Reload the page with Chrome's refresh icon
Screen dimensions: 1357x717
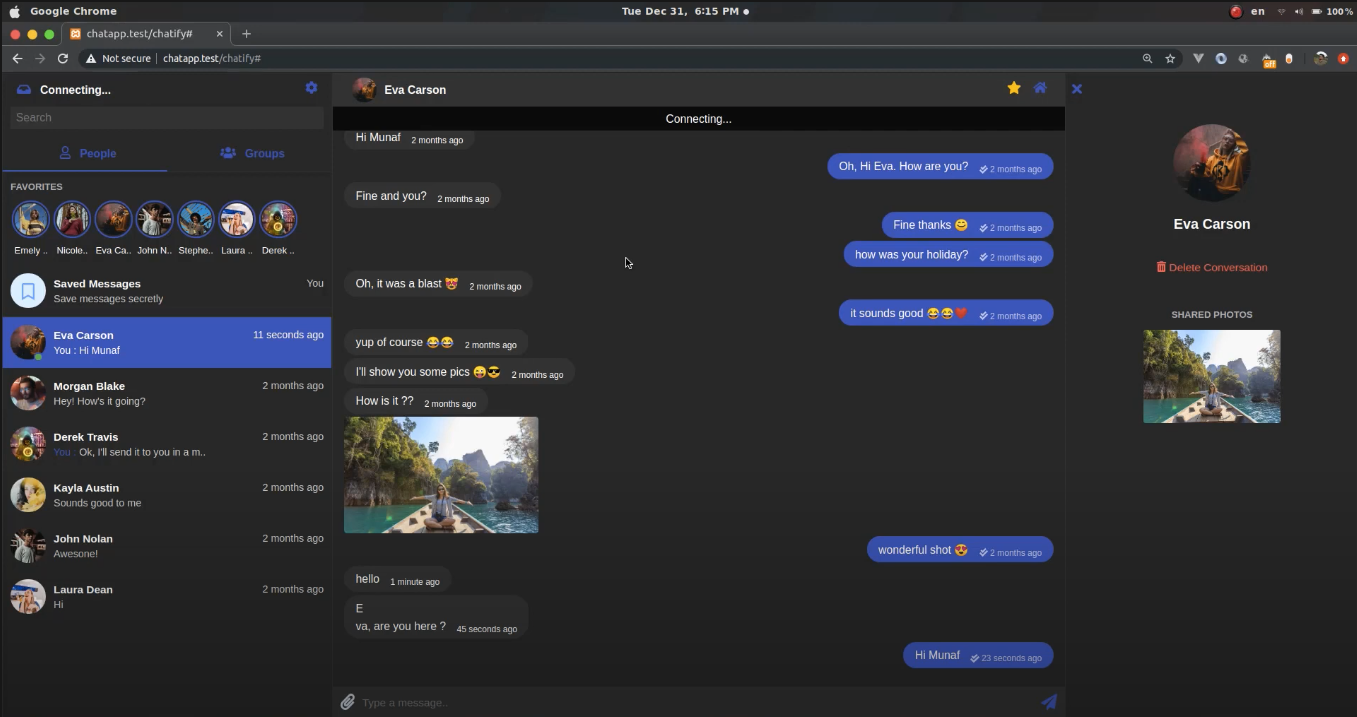62,58
